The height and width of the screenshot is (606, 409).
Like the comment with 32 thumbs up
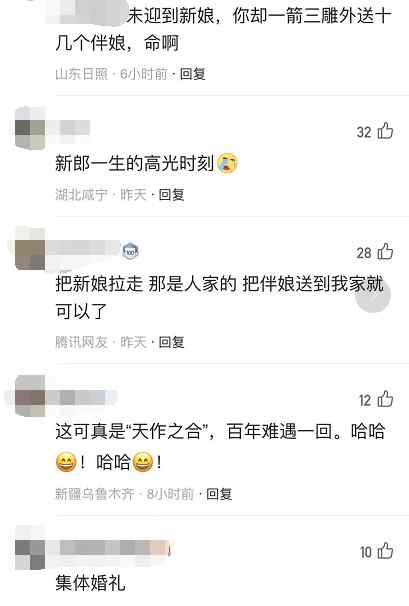(385, 131)
